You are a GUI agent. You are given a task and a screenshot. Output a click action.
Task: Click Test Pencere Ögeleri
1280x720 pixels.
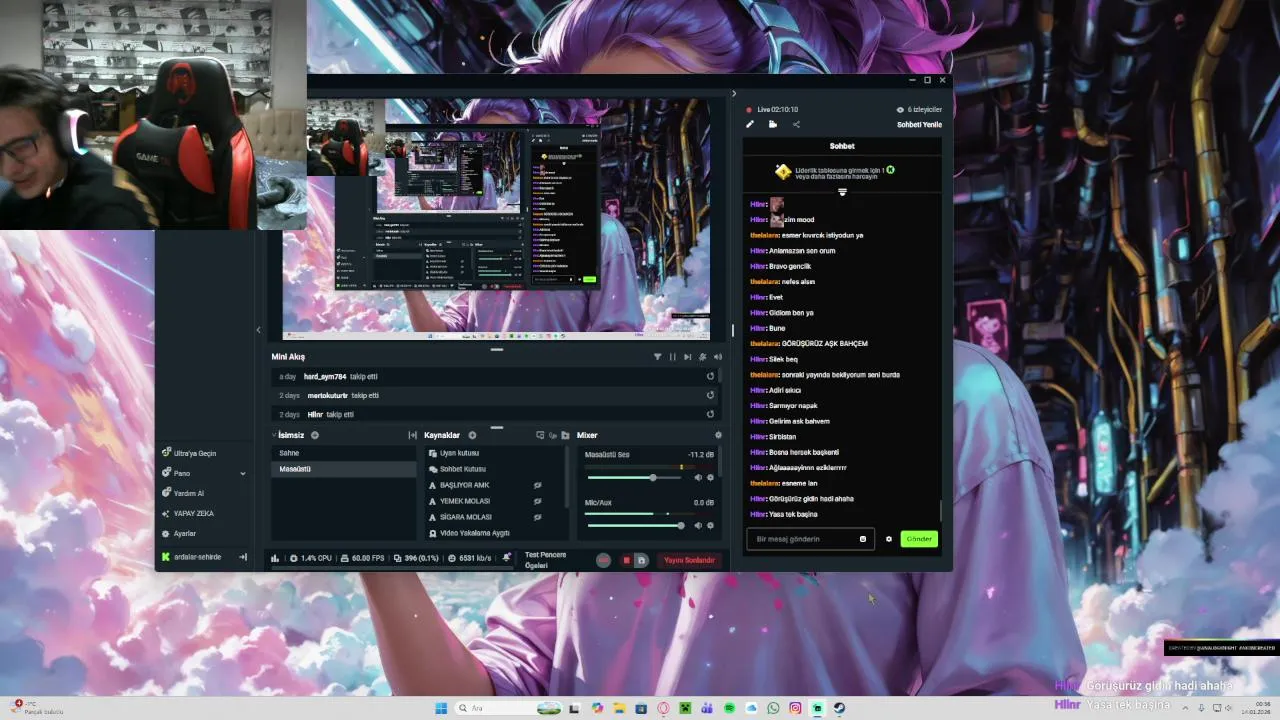(x=546, y=560)
